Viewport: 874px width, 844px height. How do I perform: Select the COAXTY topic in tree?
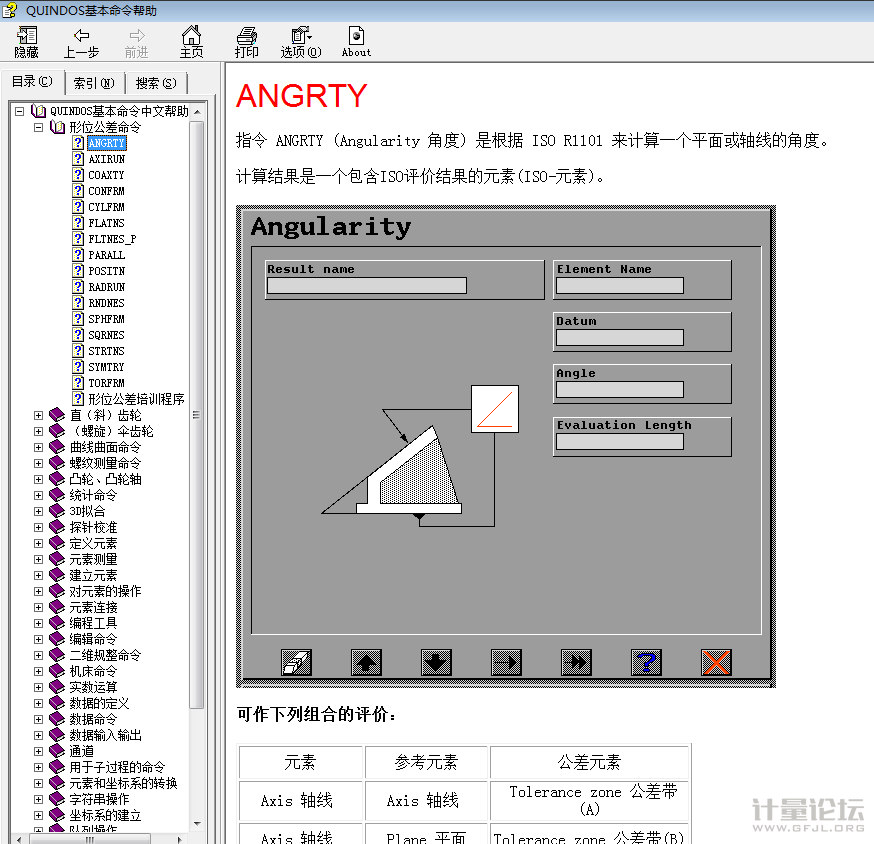106,175
